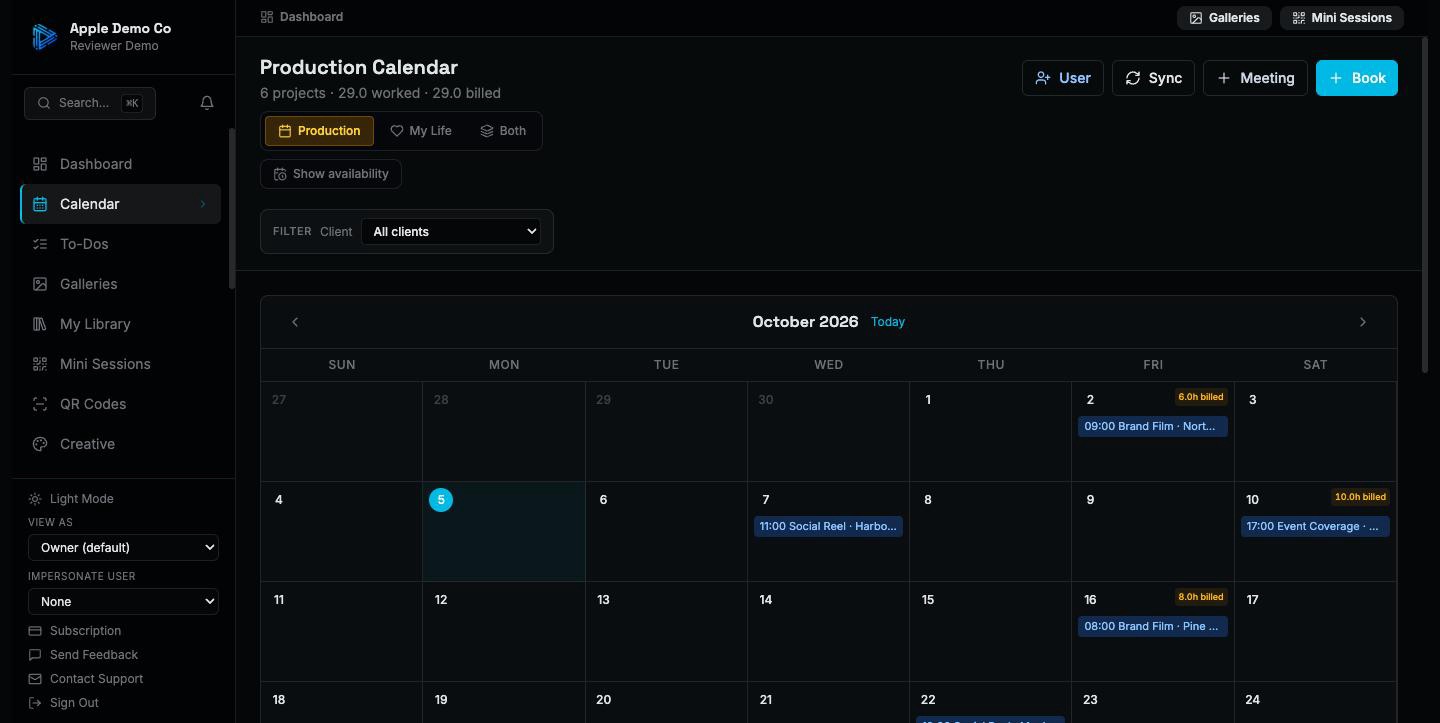Click the search magnifier icon
The height and width of the screenshot is (723, 1440).
(44, 103)
